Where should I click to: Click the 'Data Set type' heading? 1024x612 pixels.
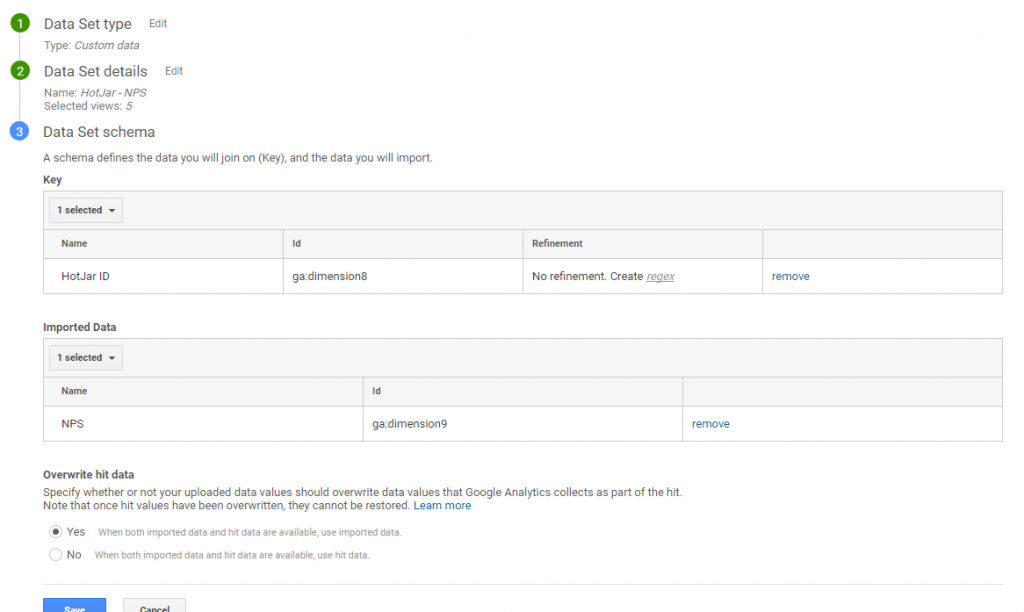click(88, 24)
